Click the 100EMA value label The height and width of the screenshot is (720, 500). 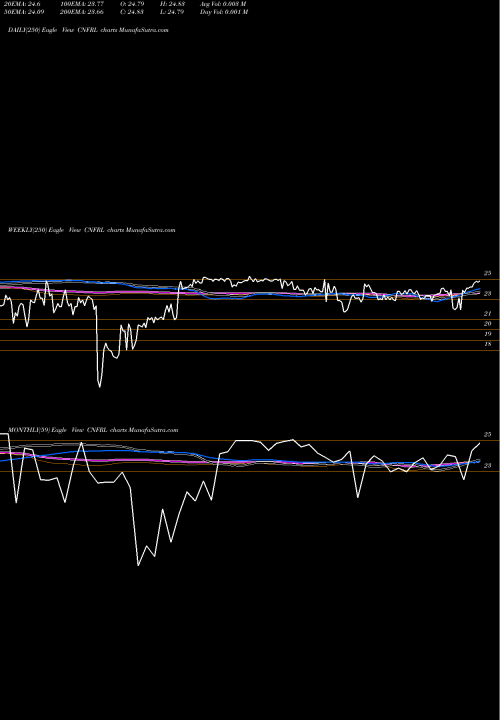(81, 4)
